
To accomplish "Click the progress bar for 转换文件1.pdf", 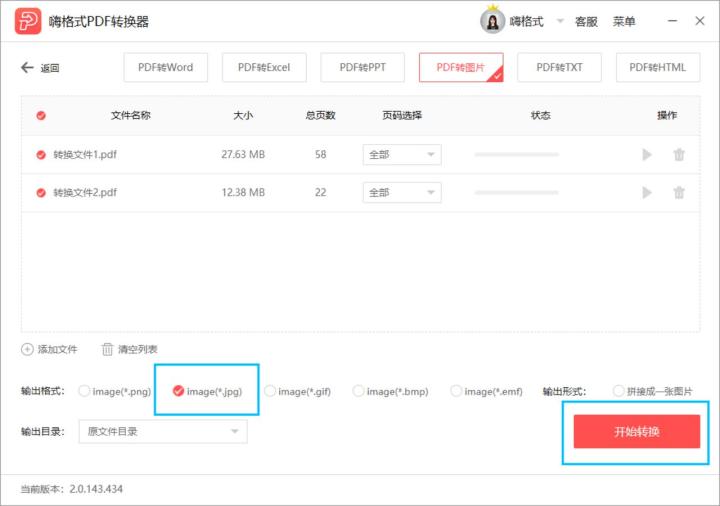I will tap(517, 155).
